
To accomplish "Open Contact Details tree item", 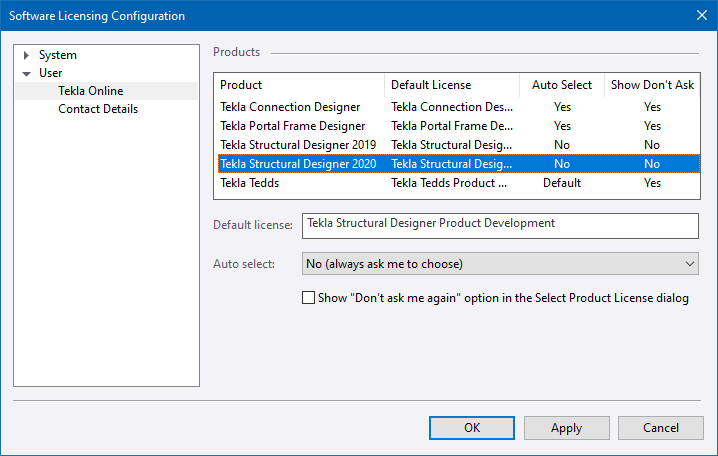I will click(x=98, y=109).
